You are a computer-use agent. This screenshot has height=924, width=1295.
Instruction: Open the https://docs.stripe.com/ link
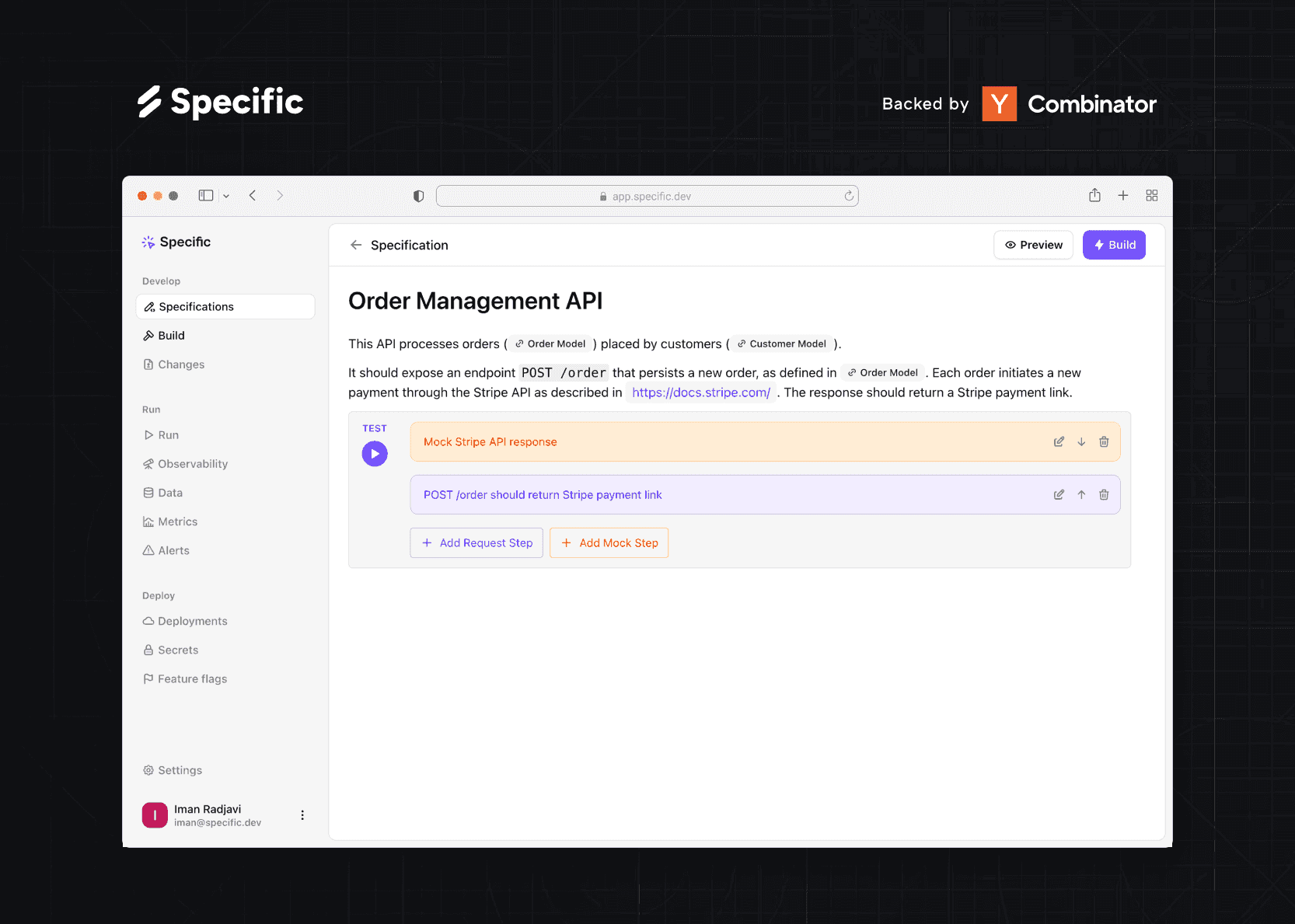click(x=700, y=392)
